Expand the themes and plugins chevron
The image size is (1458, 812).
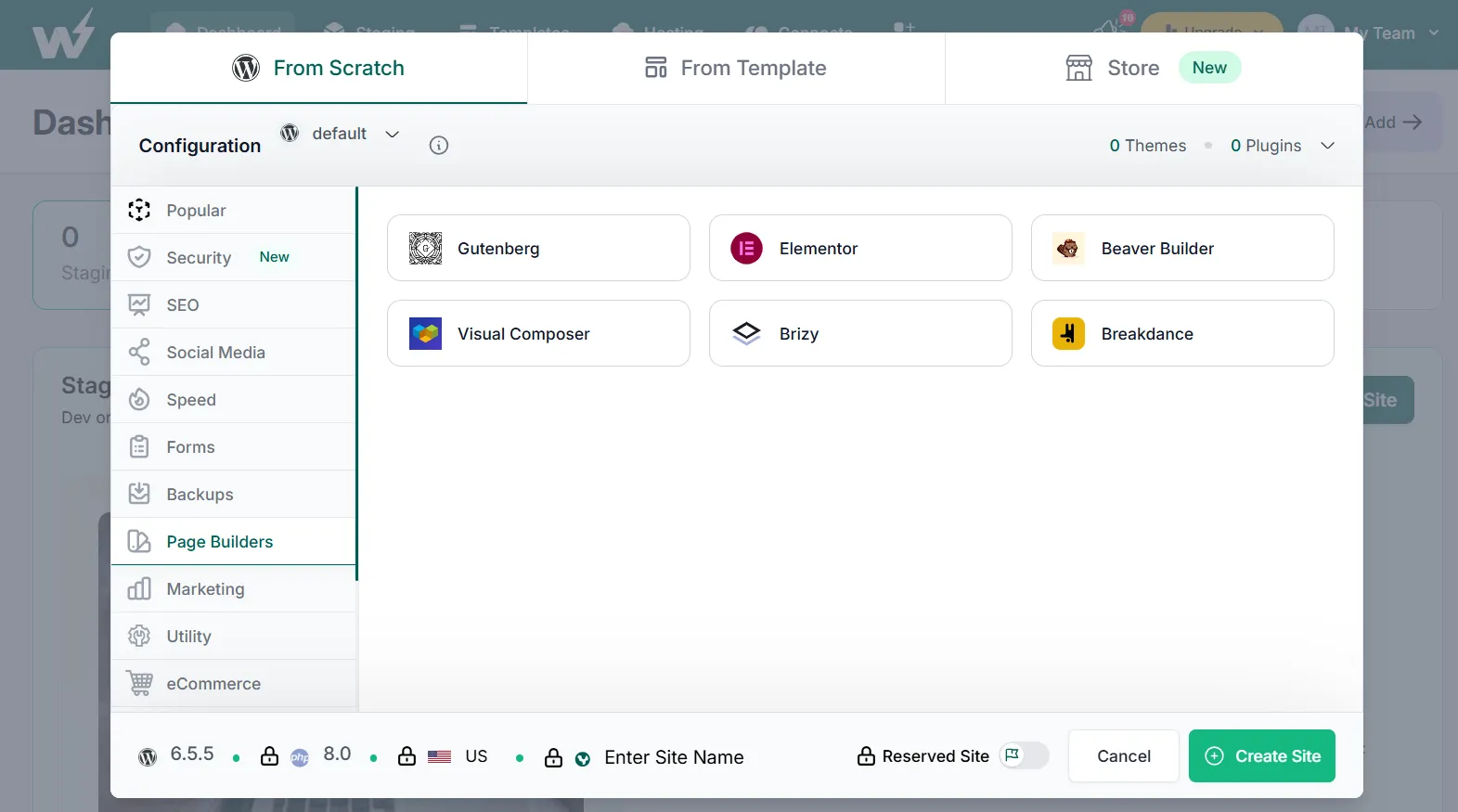pyautogui.click(x=1327, y=146)
